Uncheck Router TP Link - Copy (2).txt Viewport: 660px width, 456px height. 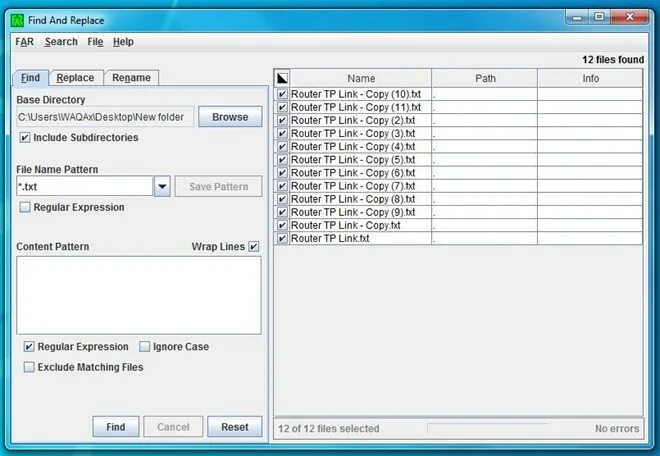[282, 120]
